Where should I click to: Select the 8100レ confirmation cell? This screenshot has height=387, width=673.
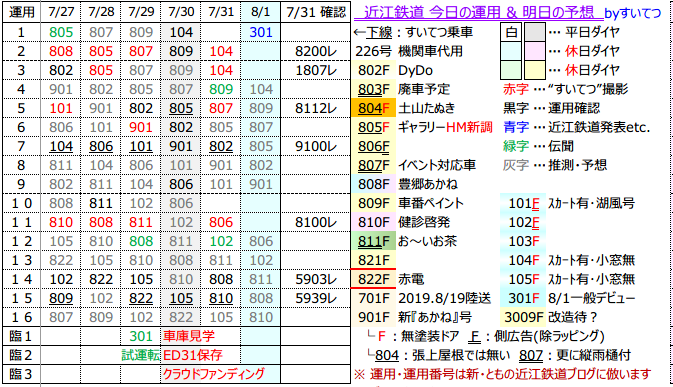pyautogui.click(x=315, y=222)
